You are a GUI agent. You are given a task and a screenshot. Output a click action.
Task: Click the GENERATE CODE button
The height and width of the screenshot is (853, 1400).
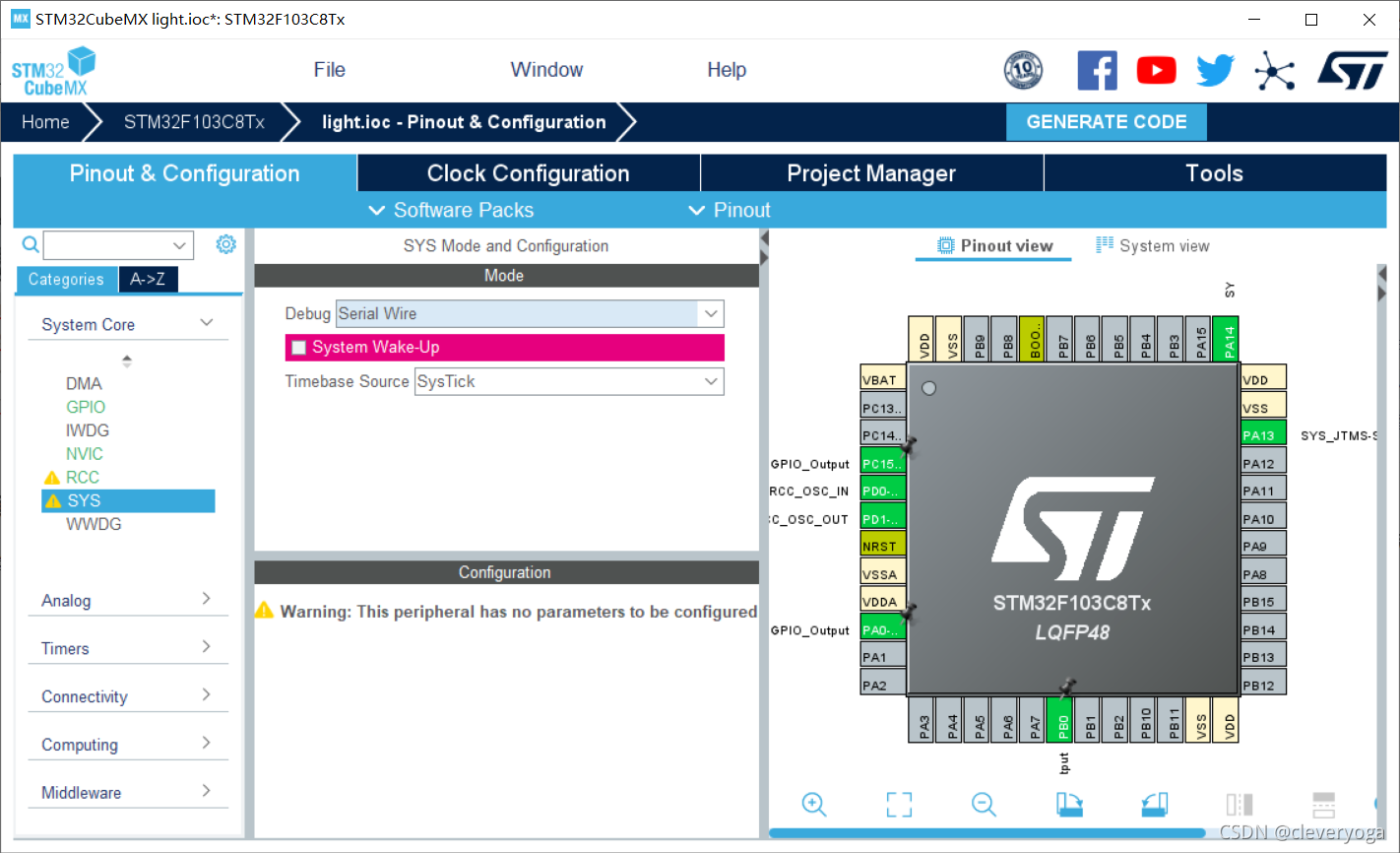(1107, 122)
